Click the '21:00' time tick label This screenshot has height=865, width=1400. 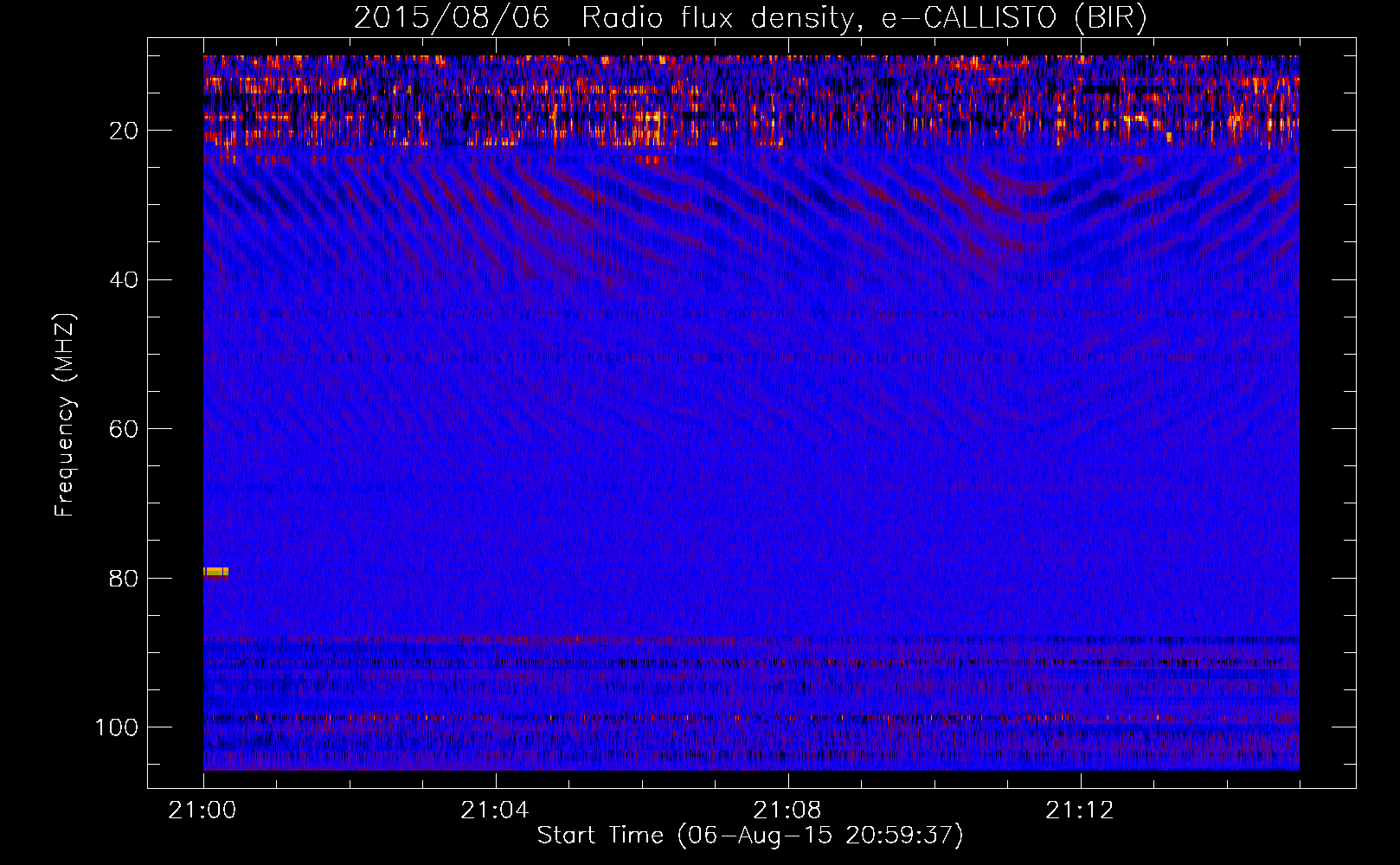coord(202,811)
